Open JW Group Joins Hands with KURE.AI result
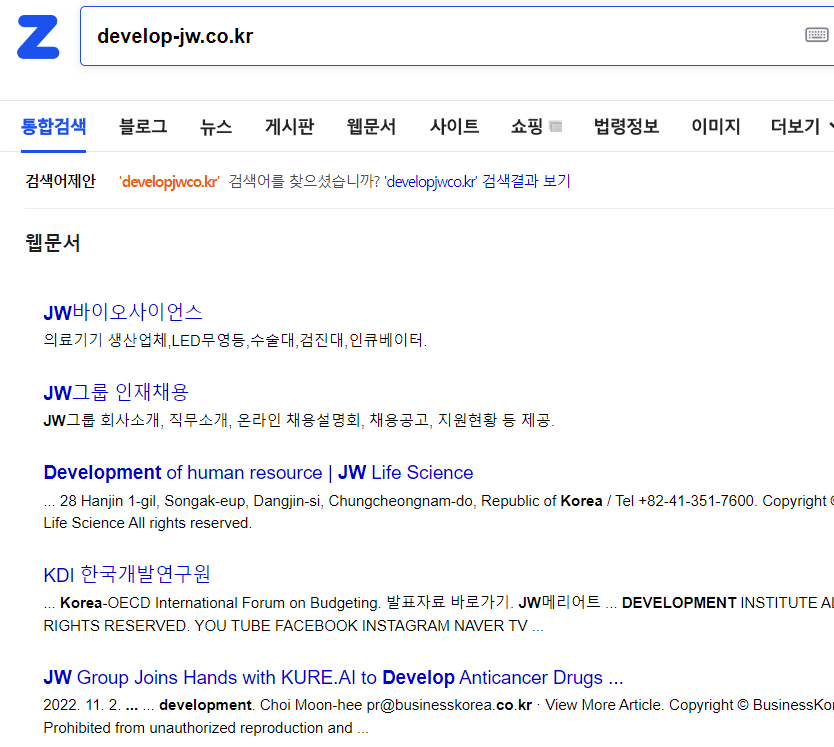This screenshot has height=747, width=834. (333, 677)
